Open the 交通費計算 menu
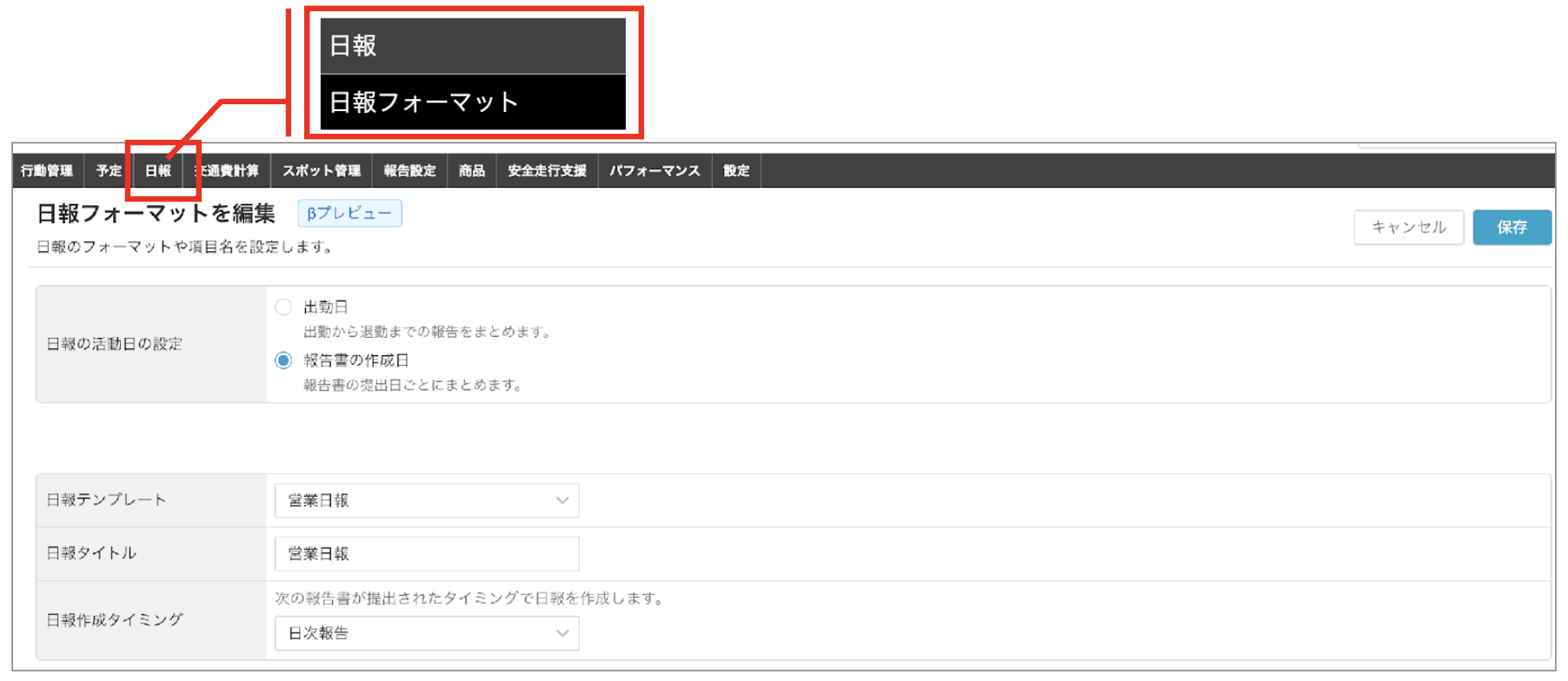 (227, 170)
